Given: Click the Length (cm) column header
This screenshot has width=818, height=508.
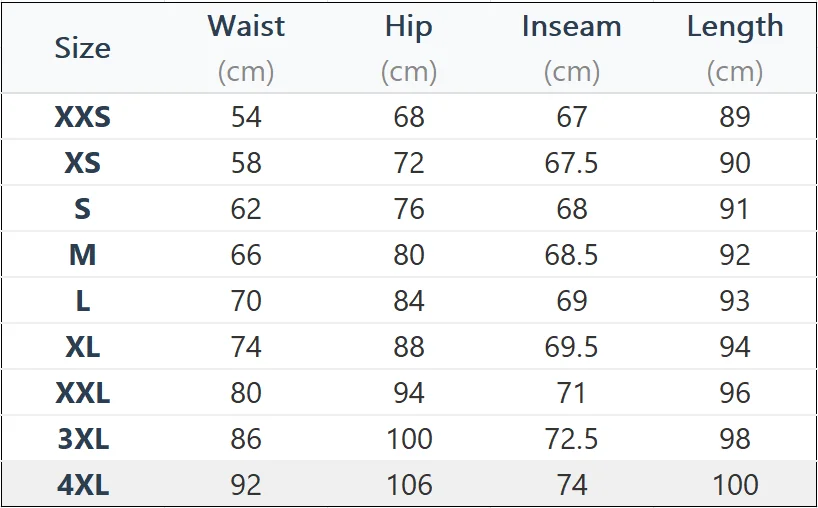Looking at the screenshot, I should [x=735, y=48].
